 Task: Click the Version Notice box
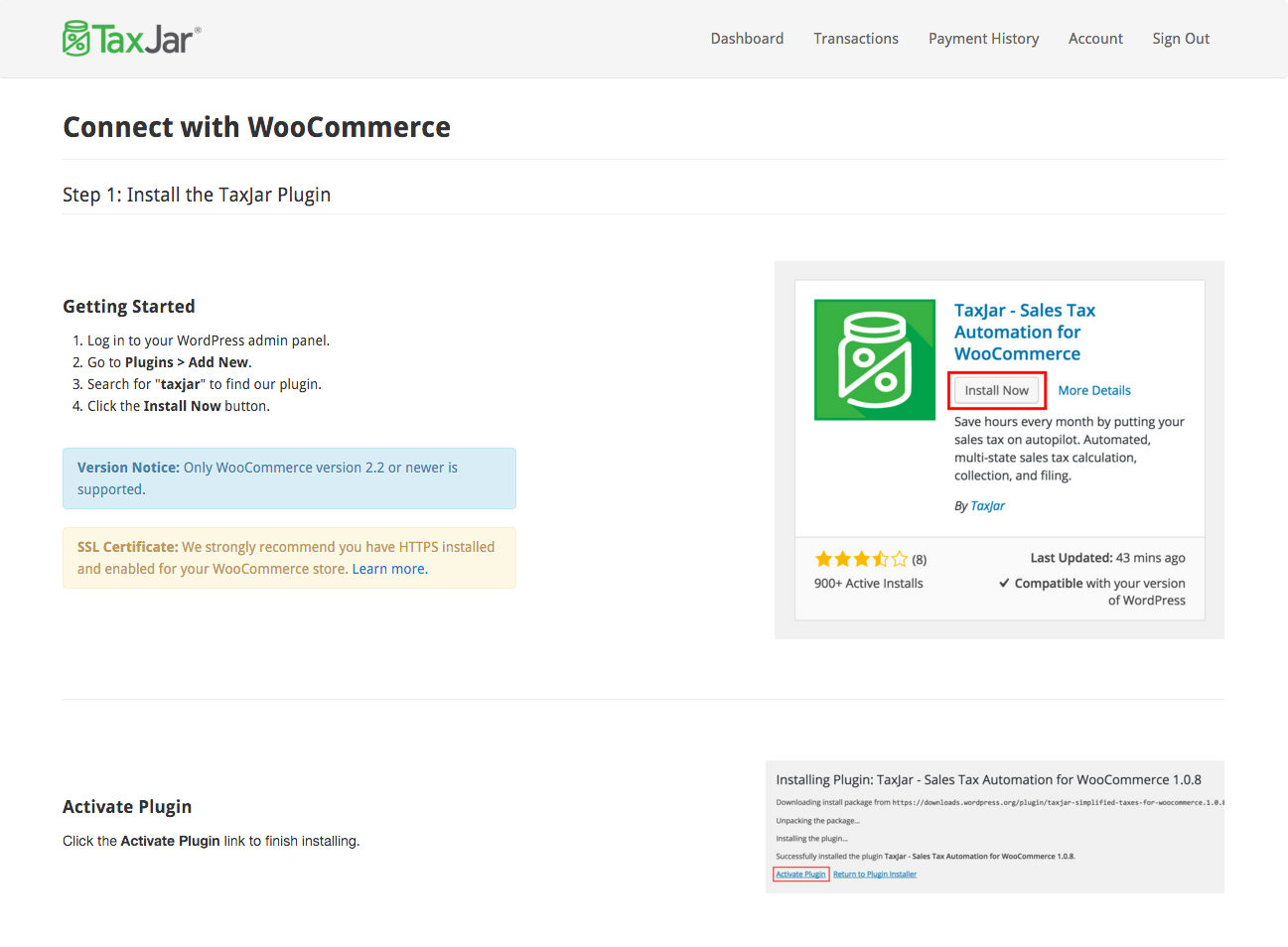point(289,478)
